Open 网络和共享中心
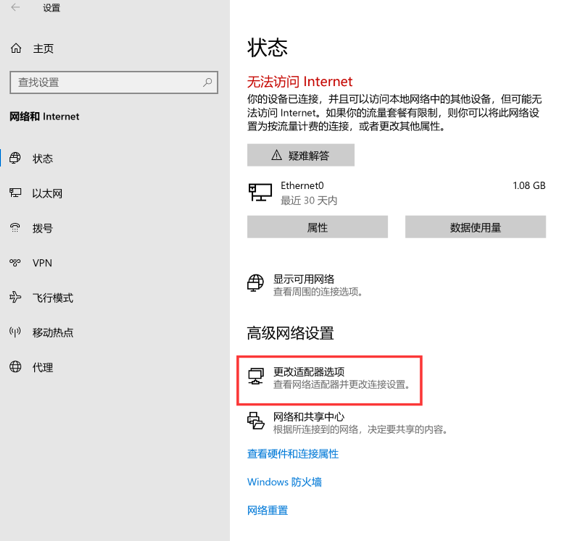The image size is (586, 541). point(347,423)
